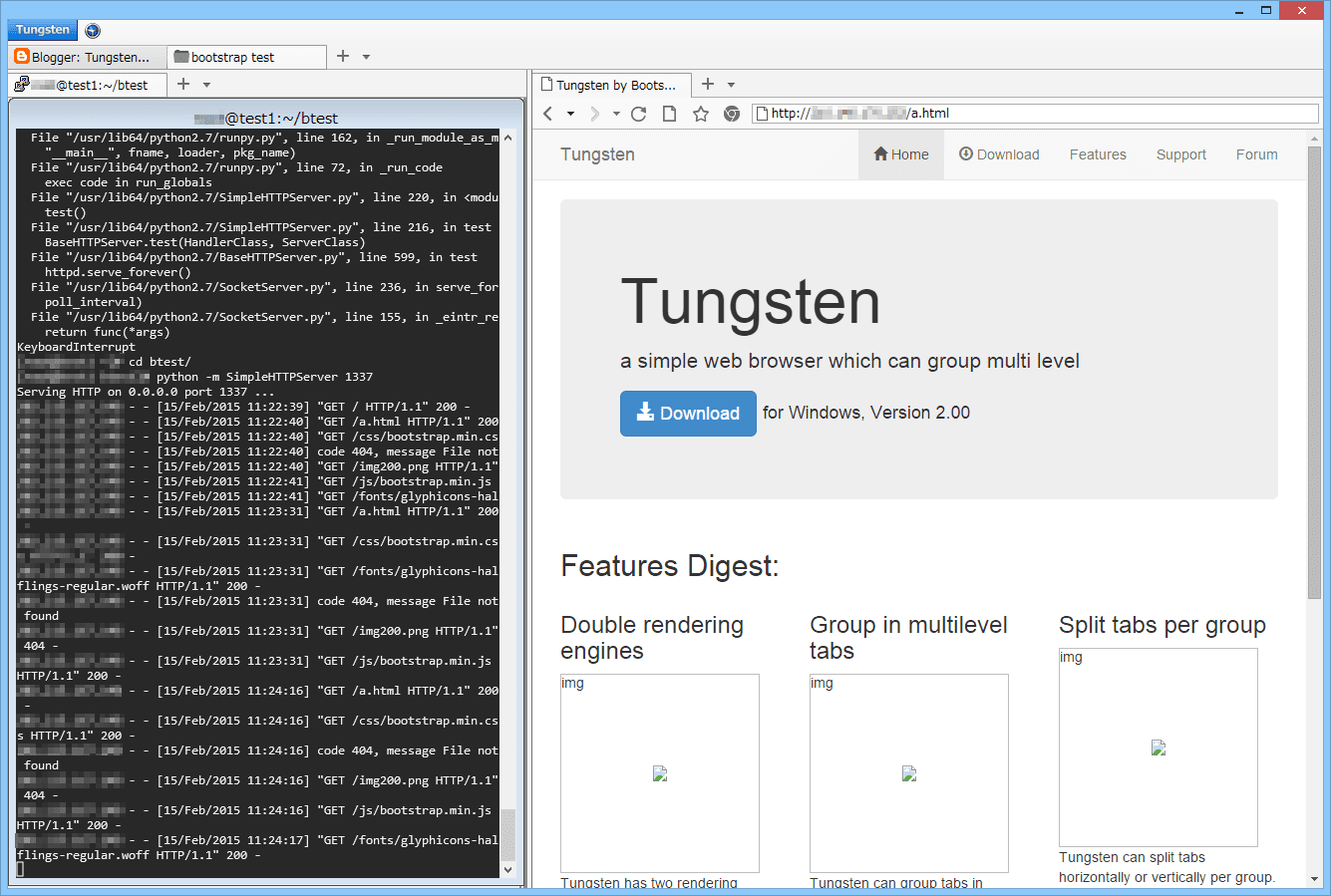Image resolution: width=1331 pixels, height=896 pixels.
Task: Select the @test1:~/btest terminal tab
Action: [88, 85]
